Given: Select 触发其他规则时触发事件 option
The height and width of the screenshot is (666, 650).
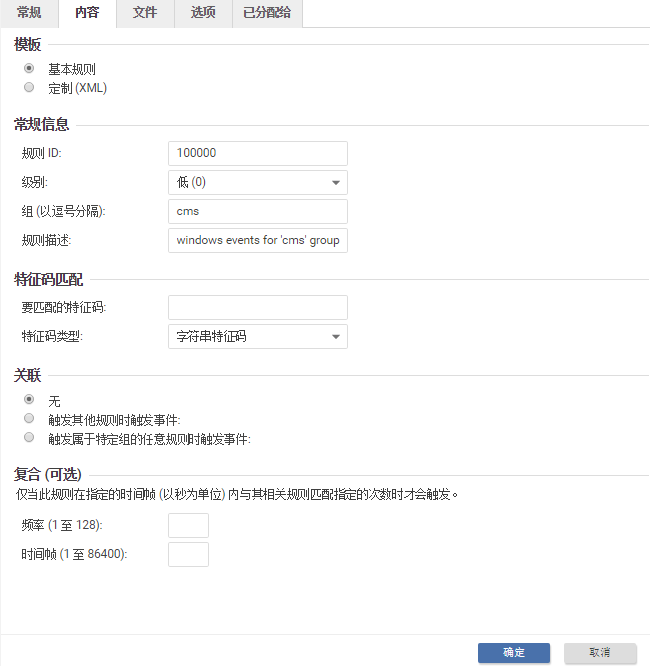Looking at the screenshot, I should point(29,419).
